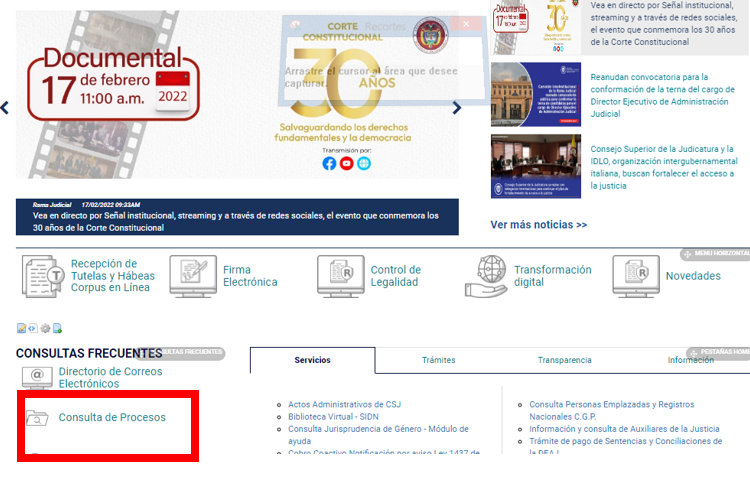Open the Transformación digital link

click(553, 276)
